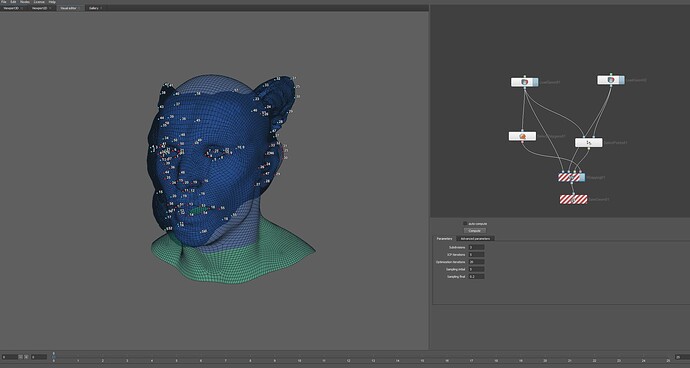Click the Subdivisions value field
Screen dimensions: 690x368
tap(477, 247)
